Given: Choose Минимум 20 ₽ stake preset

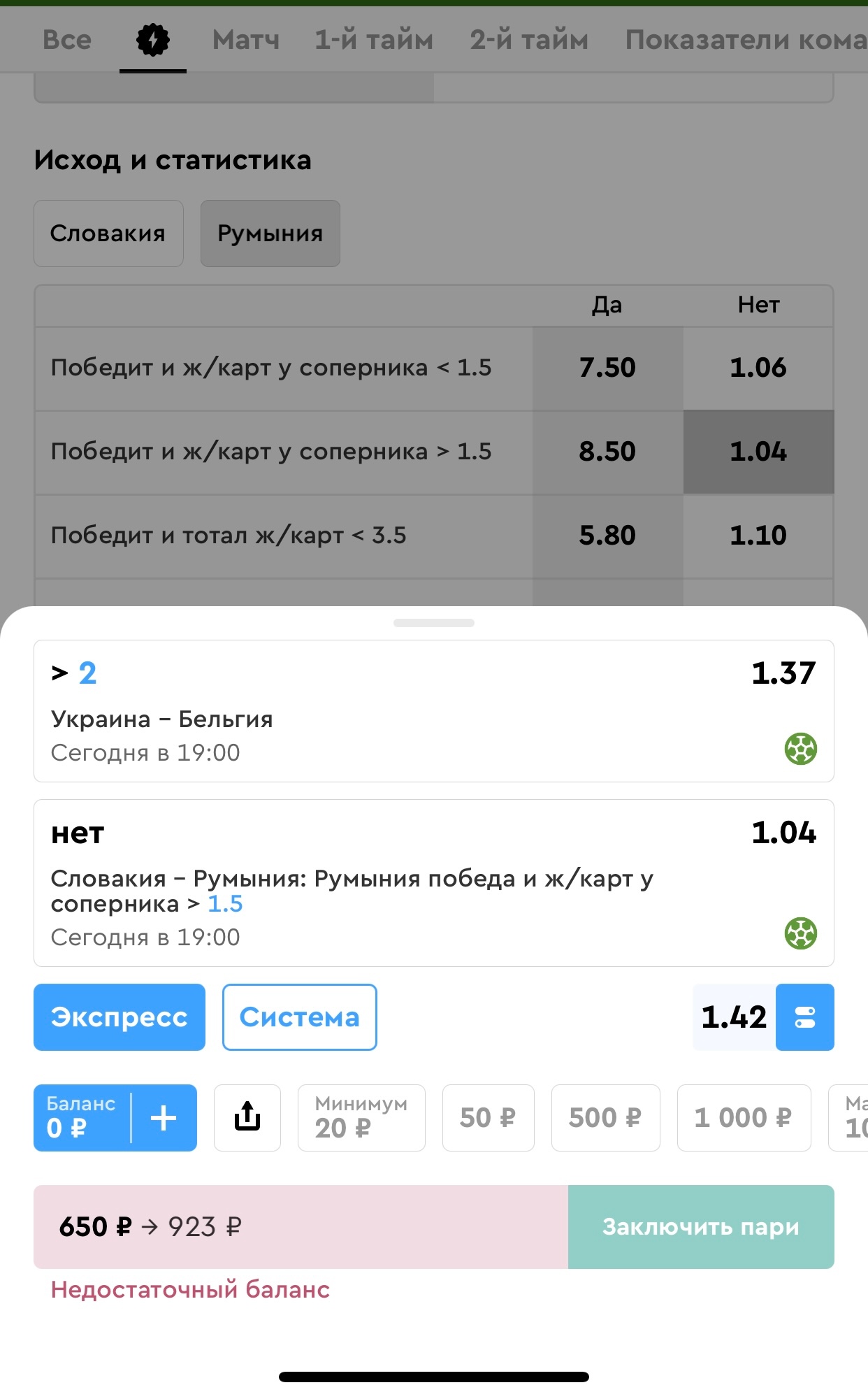Looking at the screenshot, I should point(361,1117).
